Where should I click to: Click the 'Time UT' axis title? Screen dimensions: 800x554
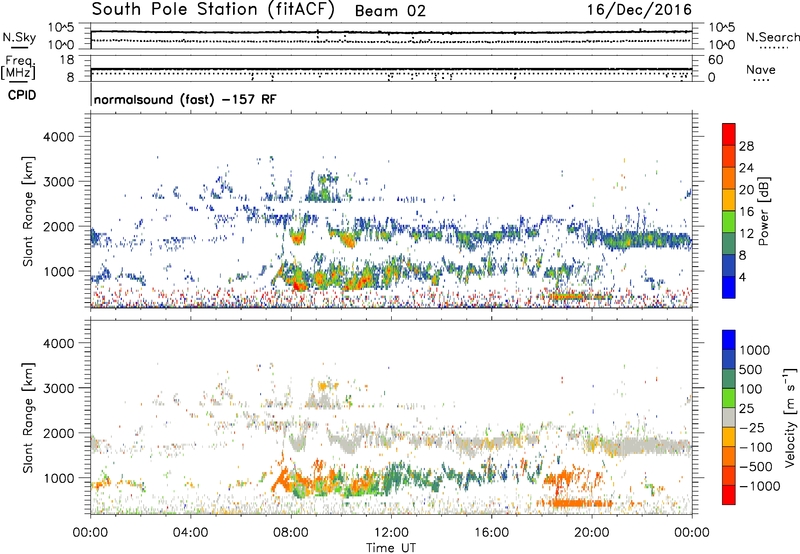pyautogui.click(x=391, y=548)
